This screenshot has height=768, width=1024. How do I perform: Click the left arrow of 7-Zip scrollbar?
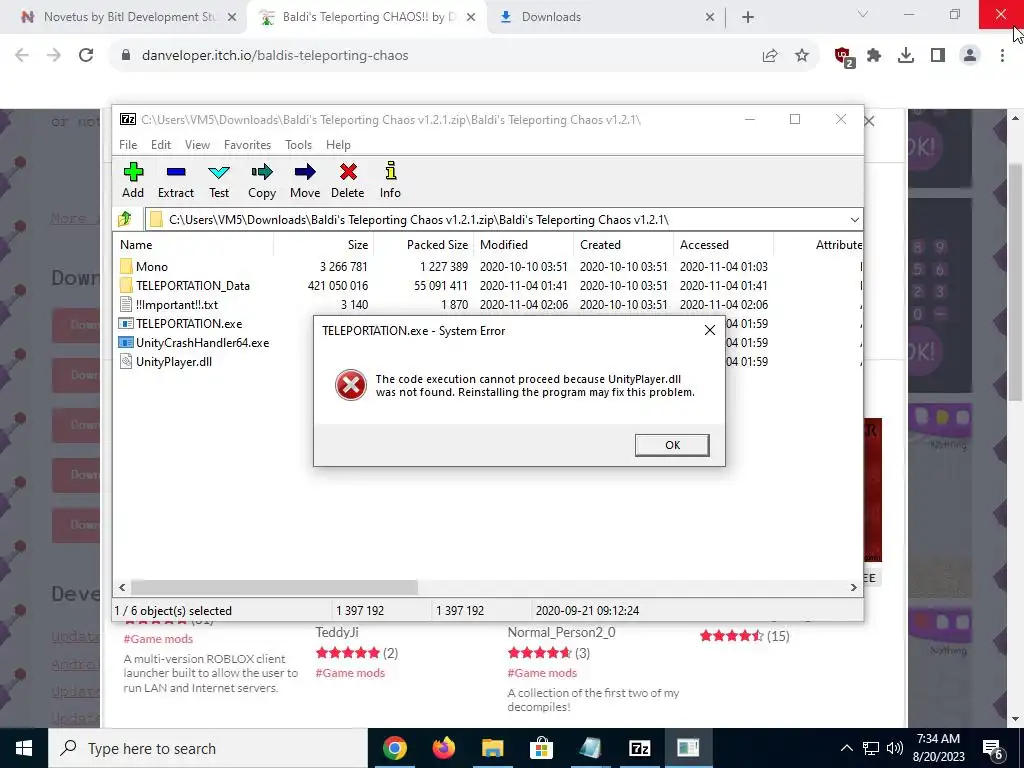pyautogui.click(x=122, y=587)
